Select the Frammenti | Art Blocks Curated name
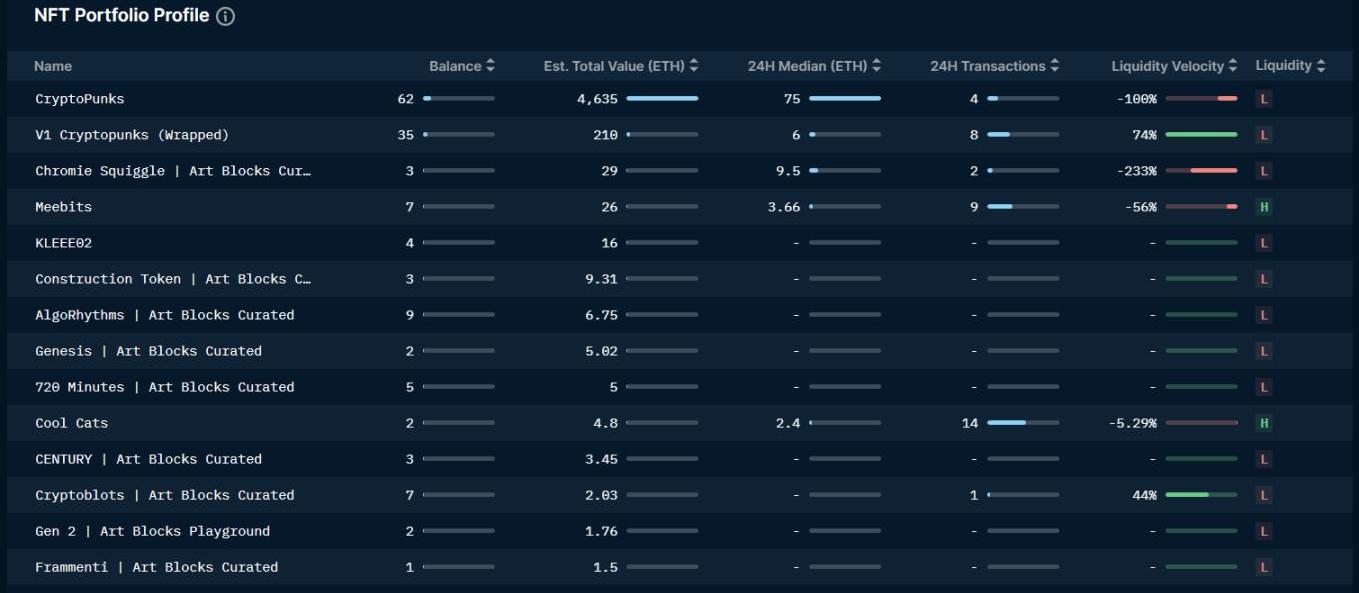 pos(156,567)
